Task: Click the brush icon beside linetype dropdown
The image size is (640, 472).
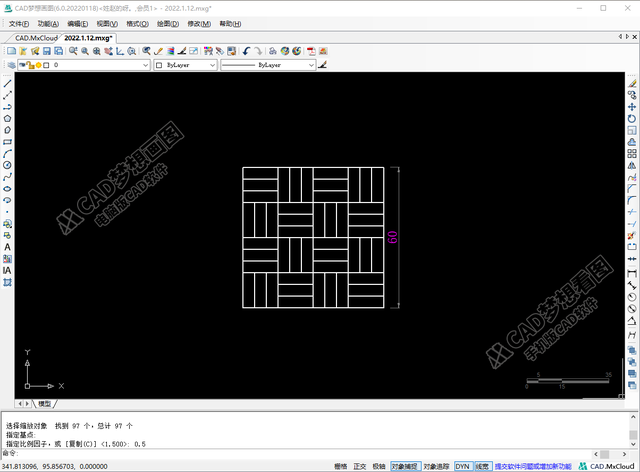Action: 322,65
